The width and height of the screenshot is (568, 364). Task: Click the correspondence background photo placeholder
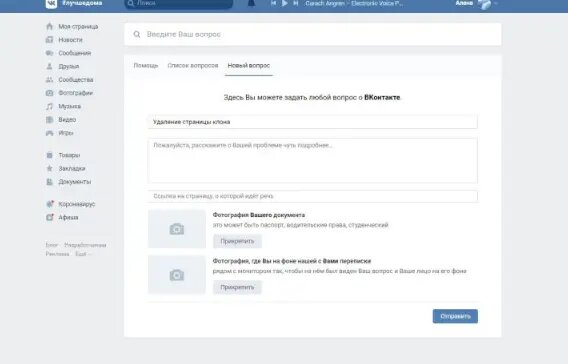click(177, 275)
